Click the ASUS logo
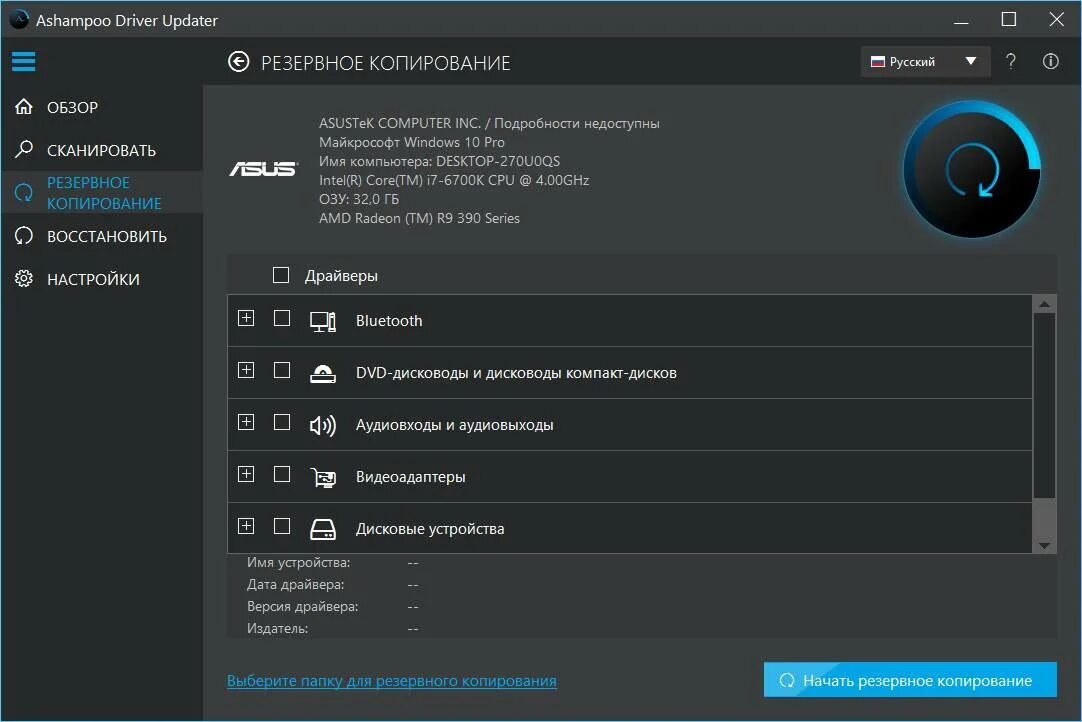 [263, 168]
